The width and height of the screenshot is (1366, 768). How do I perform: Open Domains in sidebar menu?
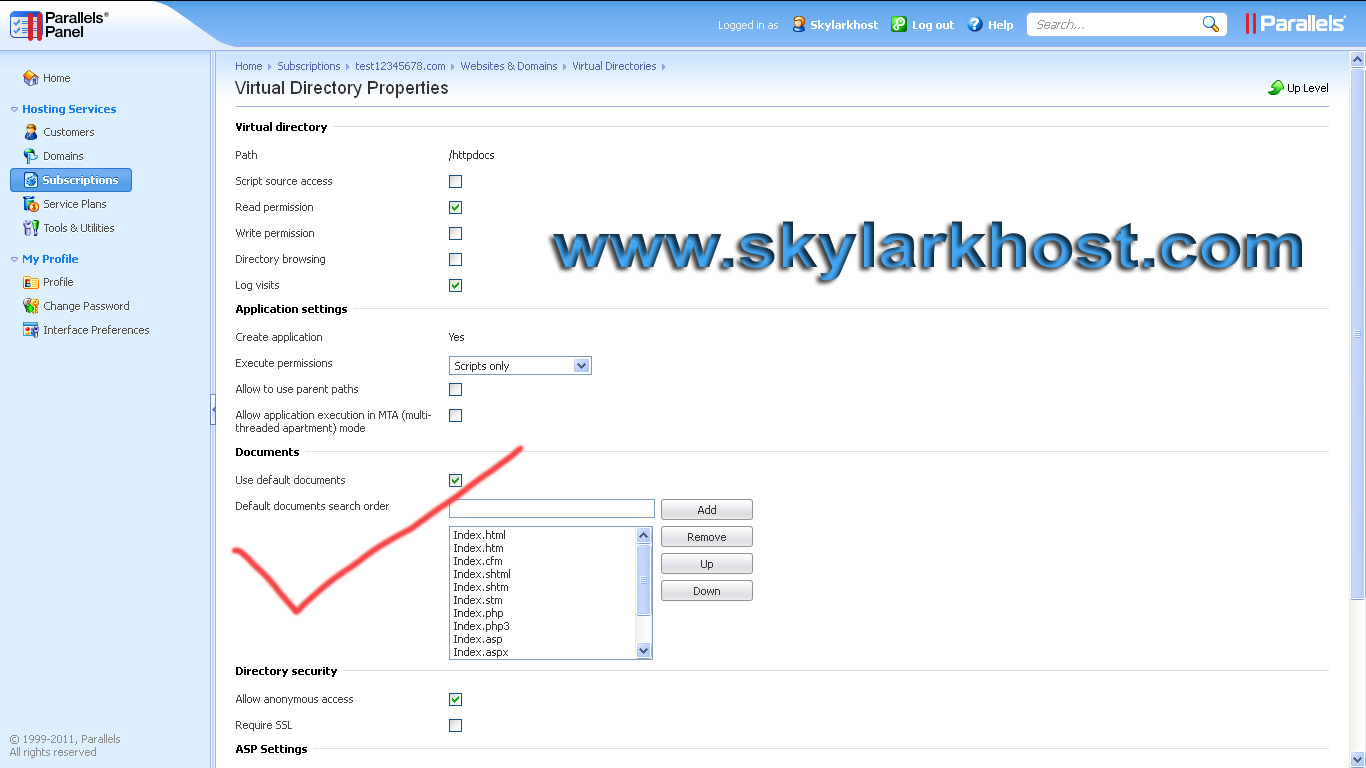tap(63, 156)
